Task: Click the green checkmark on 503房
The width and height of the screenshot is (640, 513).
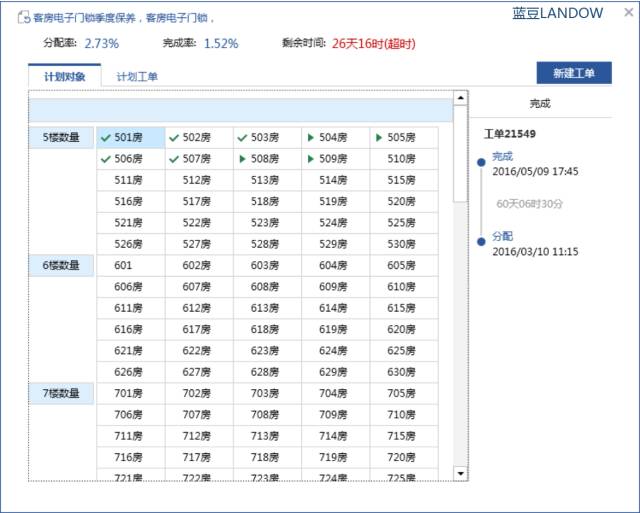Action: (x=242, y=138)
